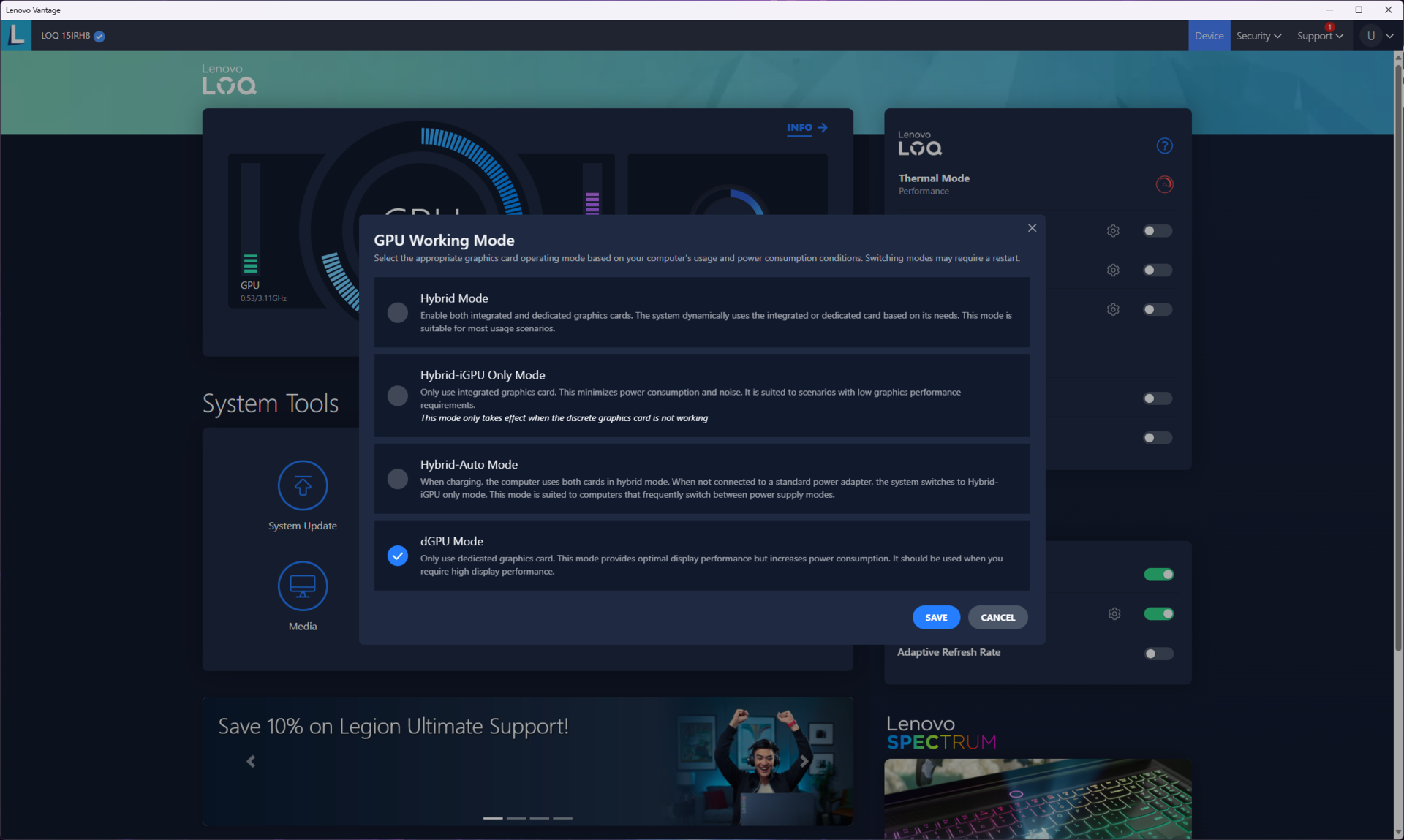Click the first banner carousel indicator
The height and width of the screenshot is (840, 1404).
pos(493,818)
